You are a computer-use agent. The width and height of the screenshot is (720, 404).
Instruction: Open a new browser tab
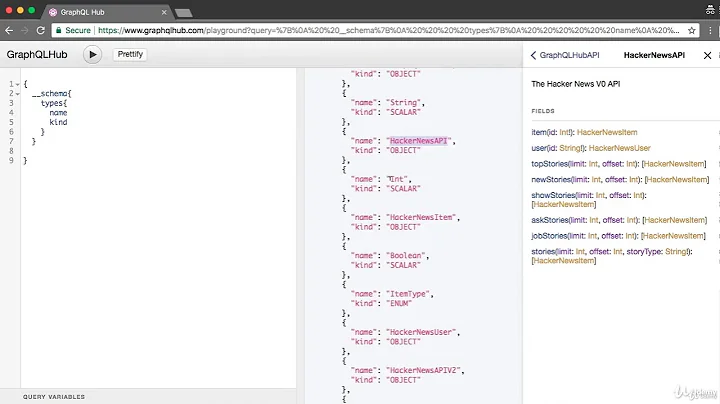184,13
